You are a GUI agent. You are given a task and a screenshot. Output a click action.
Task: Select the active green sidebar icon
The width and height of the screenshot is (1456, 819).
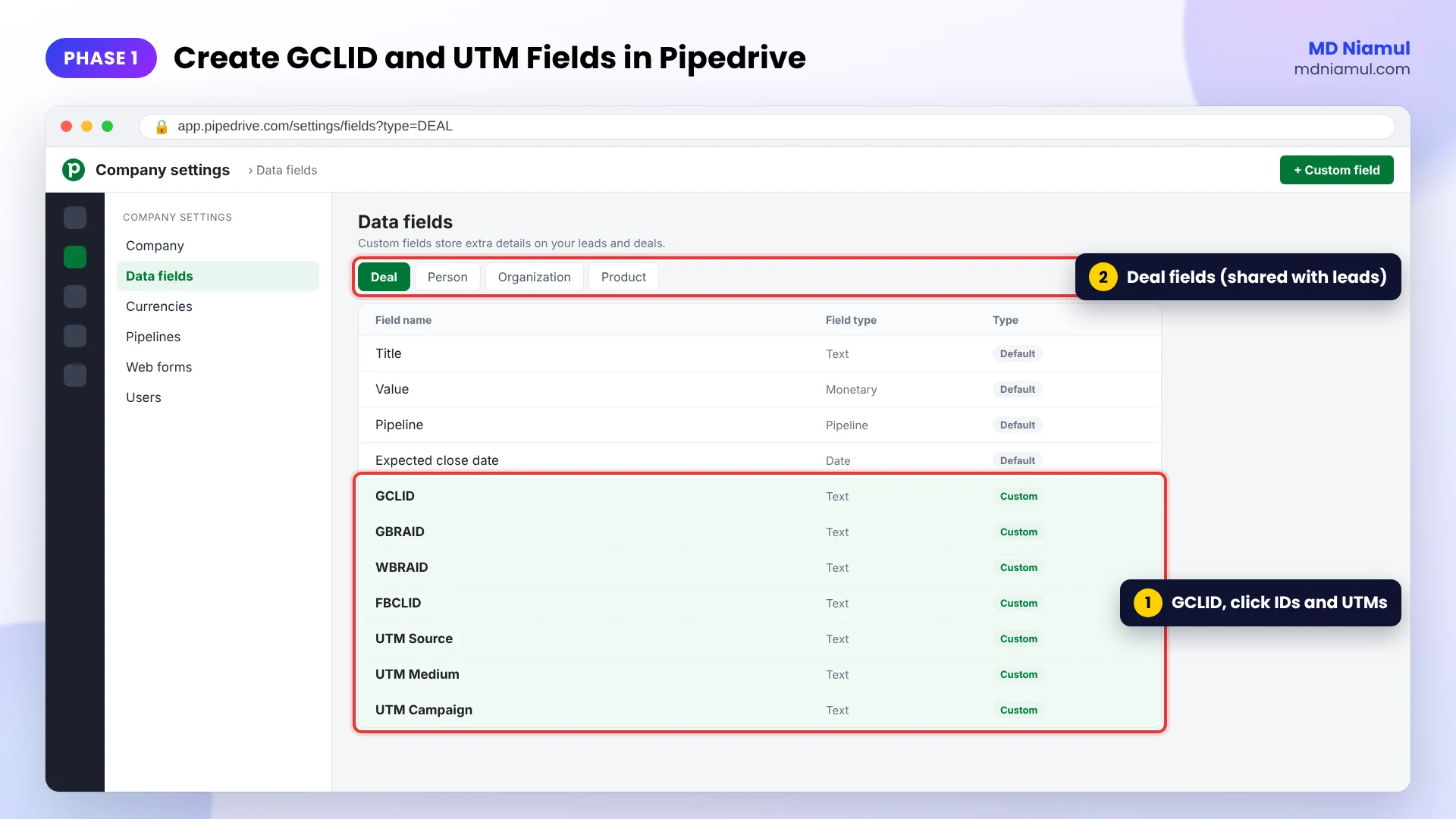point(75,257)
